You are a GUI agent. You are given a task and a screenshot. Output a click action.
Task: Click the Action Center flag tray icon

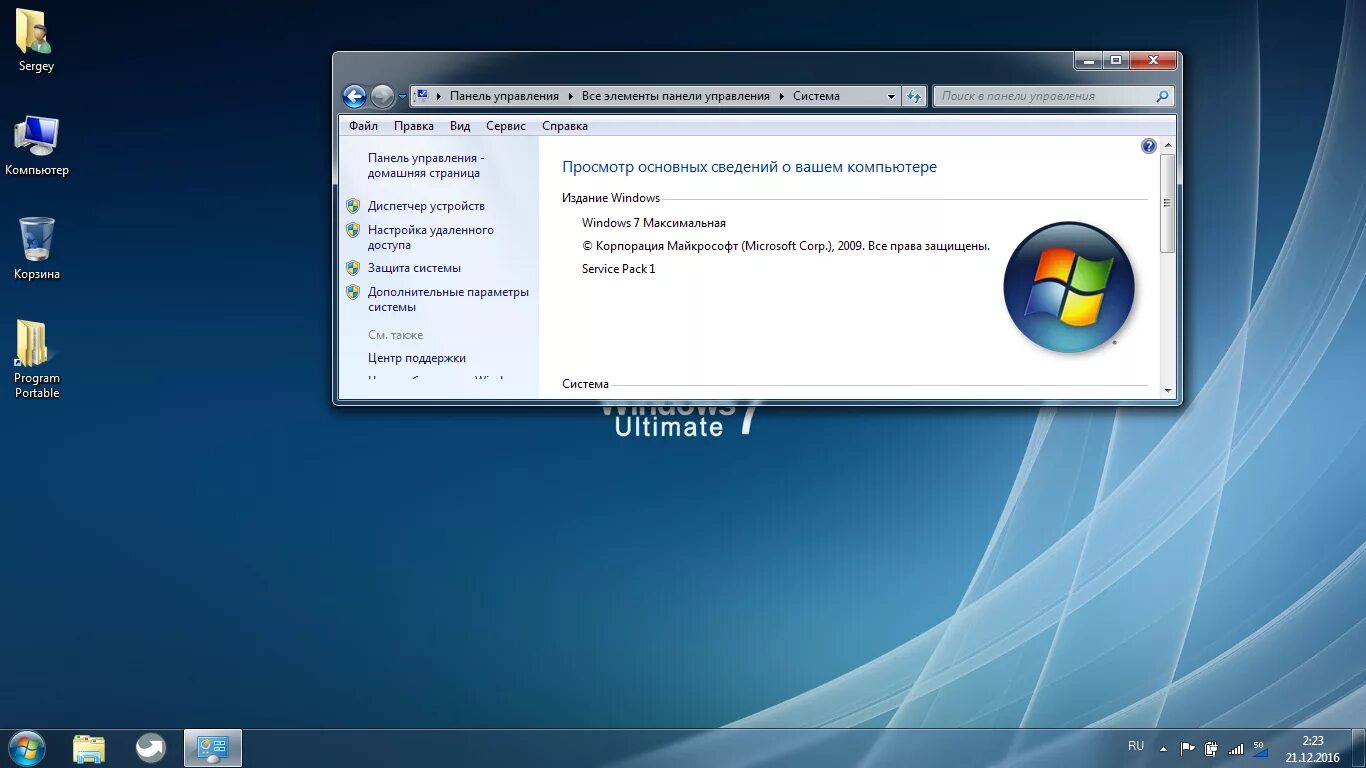click(x=1188, y=748)
